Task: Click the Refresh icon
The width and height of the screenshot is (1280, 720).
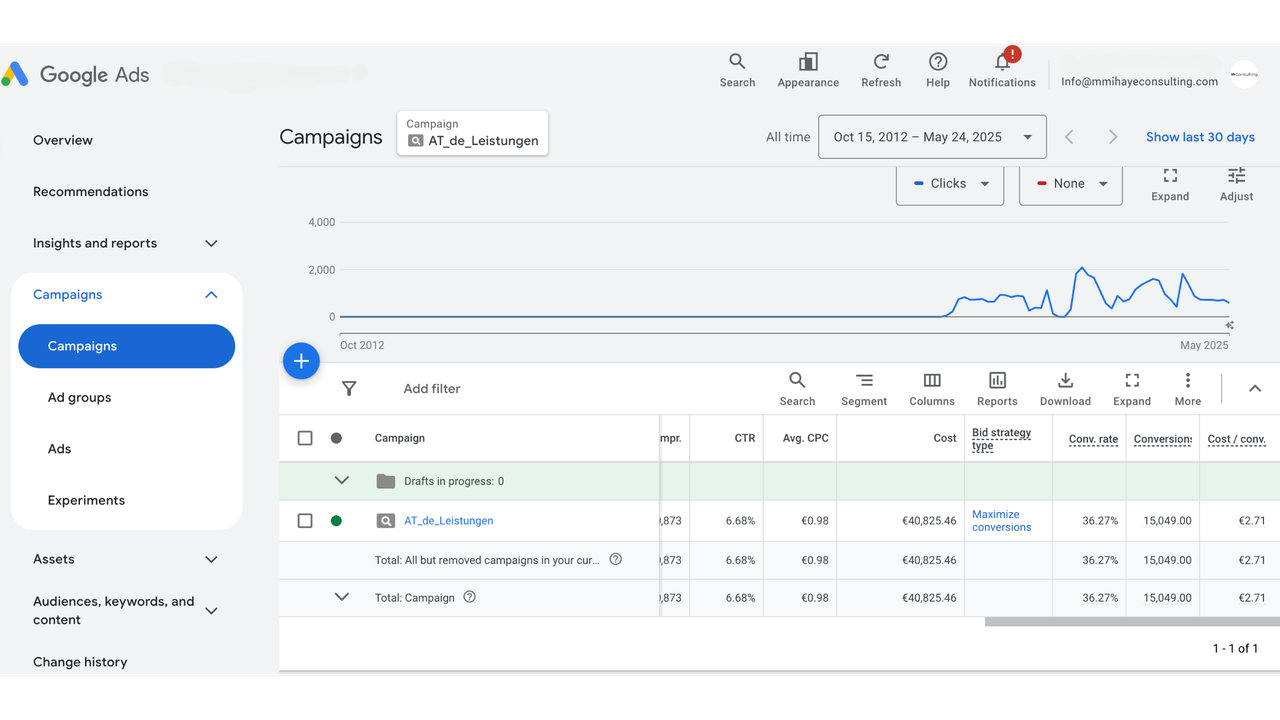Action: 881,70
